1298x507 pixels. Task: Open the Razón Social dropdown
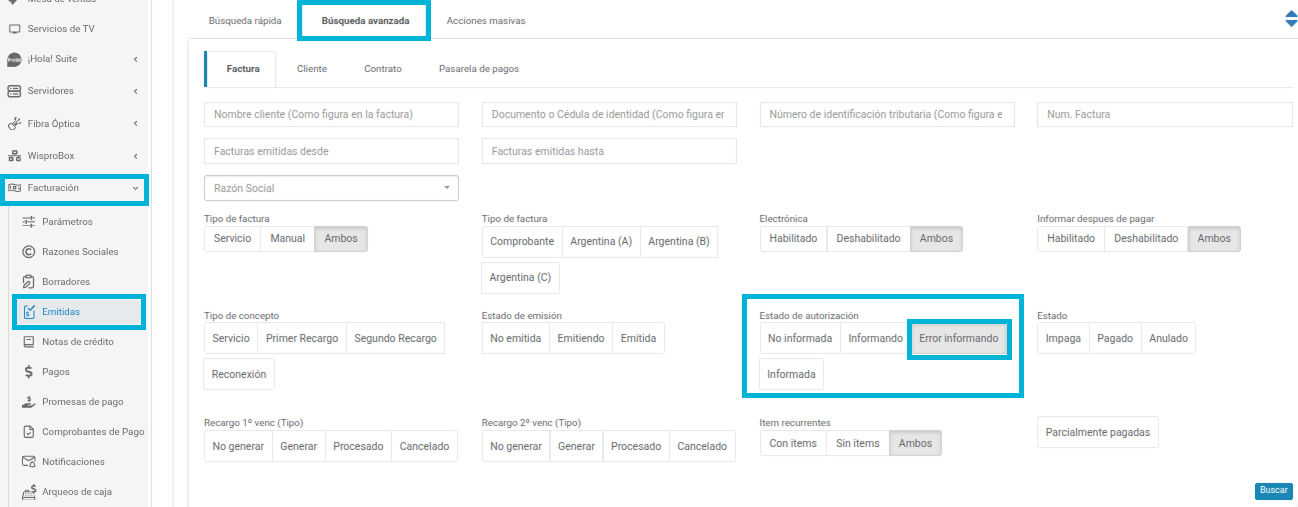coord(331,188)
